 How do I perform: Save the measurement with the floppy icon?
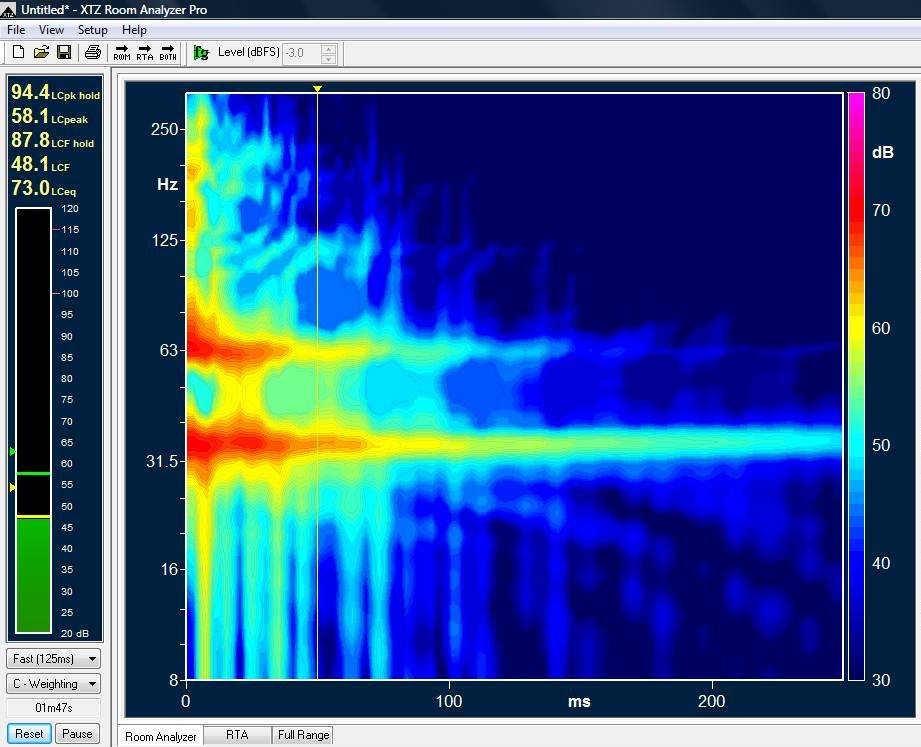point(64,53)
